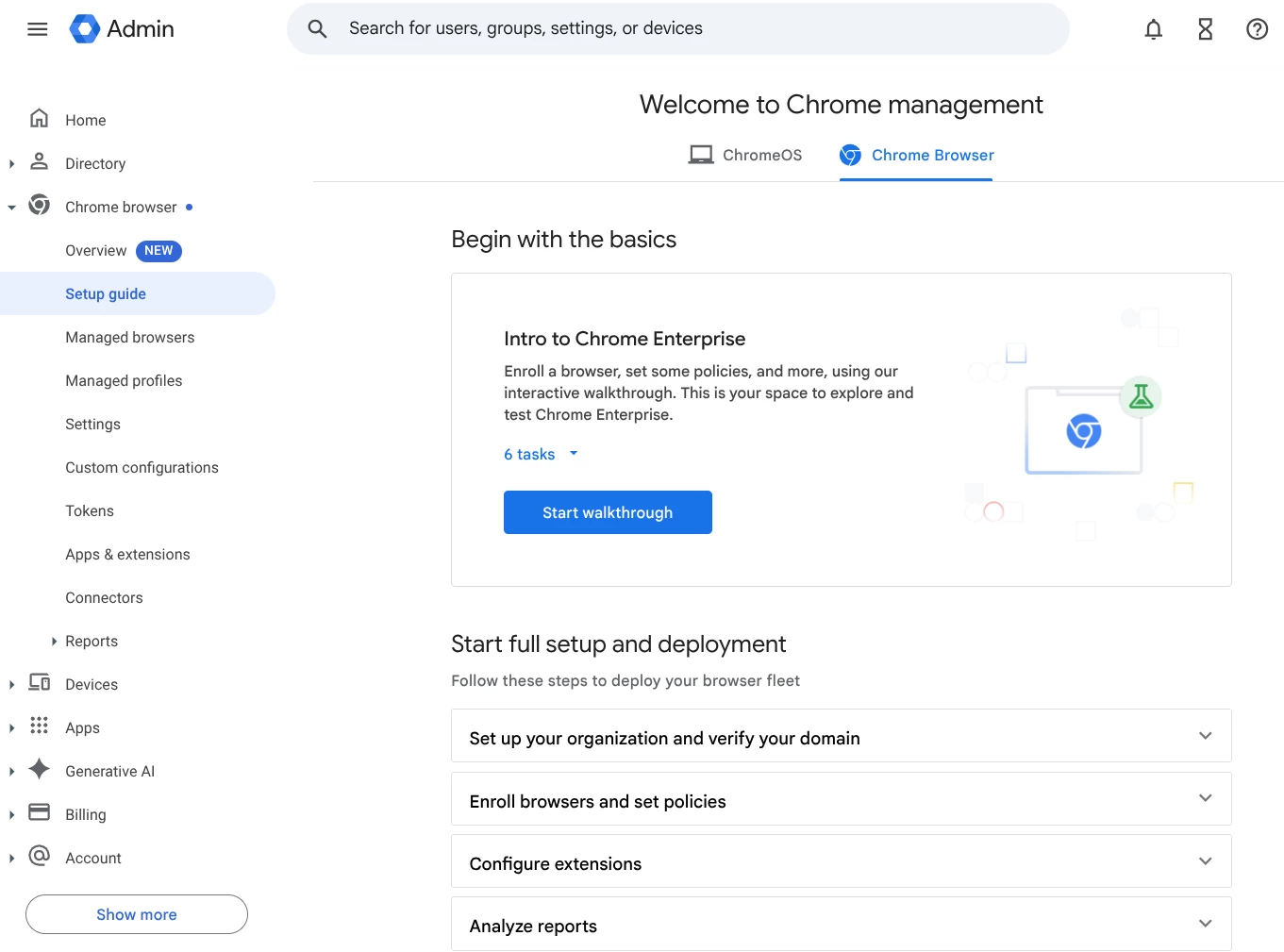
Task: Click Show more button
Action: (x=137, y=914)
